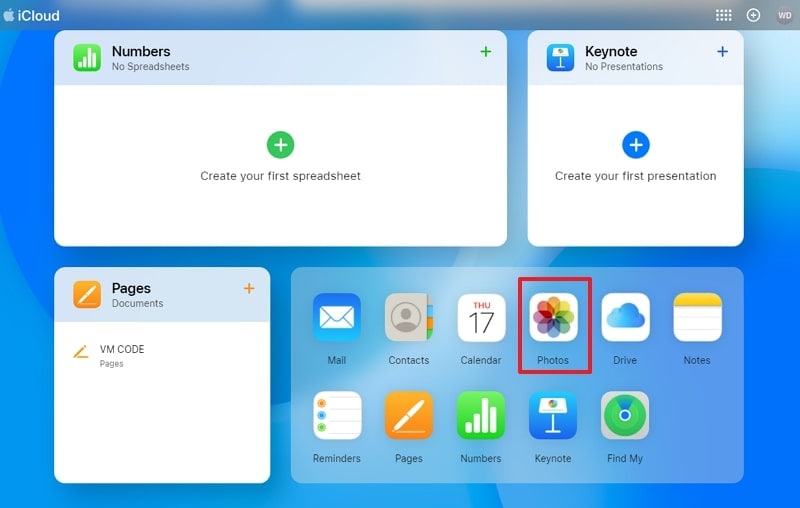The width and height of the screenshot is (800, 508).
Task: Click the blue circle to create first presentation
Action: tap(636, 145)
